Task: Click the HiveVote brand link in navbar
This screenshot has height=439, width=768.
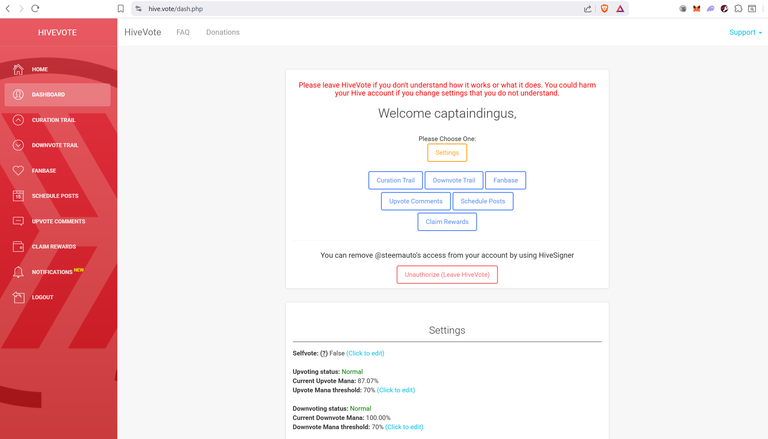Action: pos(143,32)
